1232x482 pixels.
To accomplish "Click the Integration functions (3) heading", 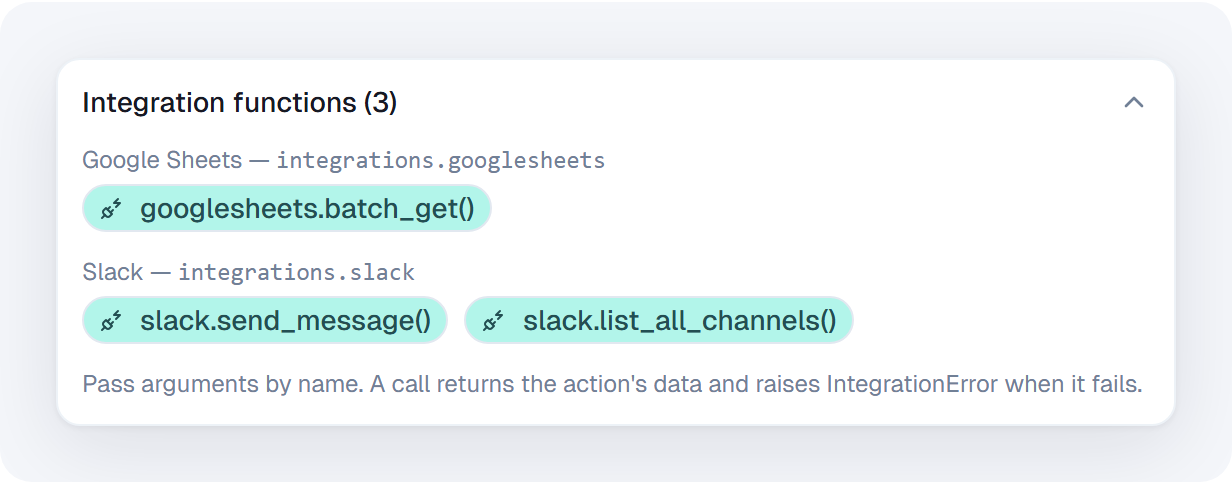I will point(240,102).
